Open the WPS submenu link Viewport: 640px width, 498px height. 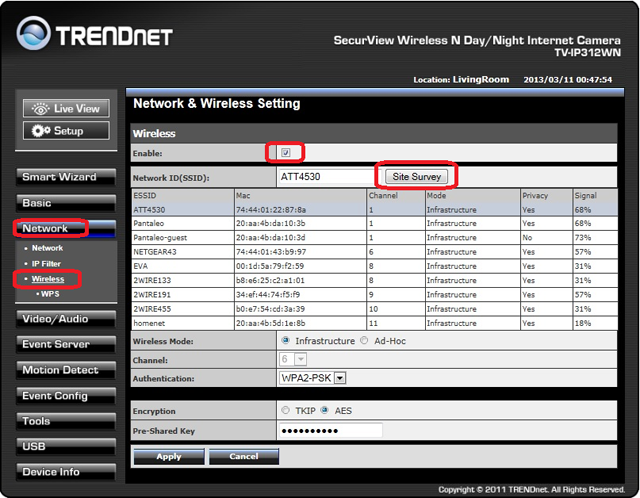(x=49, y=294)
